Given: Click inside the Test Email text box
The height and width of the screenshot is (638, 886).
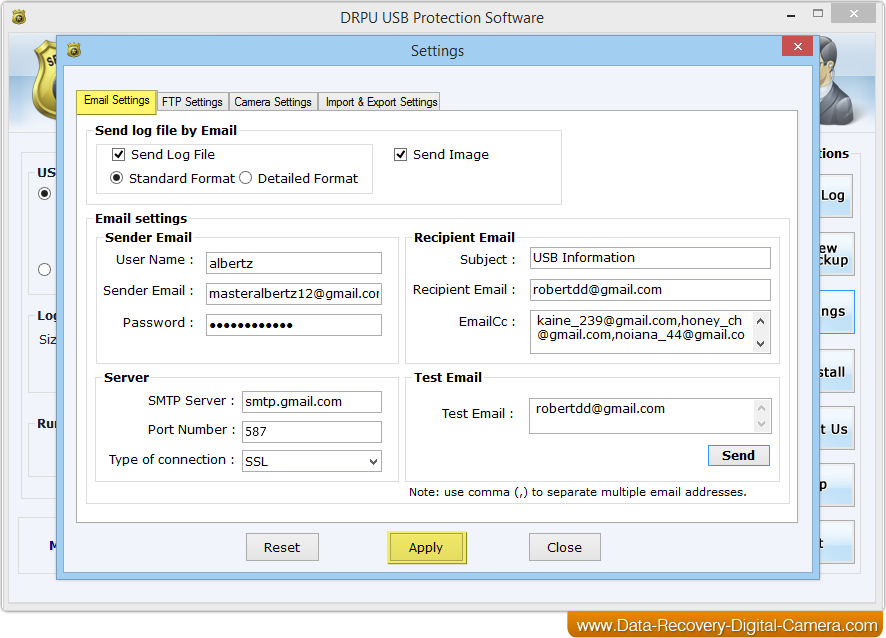Looking at the screenshot, I should [x=641, y=416].
